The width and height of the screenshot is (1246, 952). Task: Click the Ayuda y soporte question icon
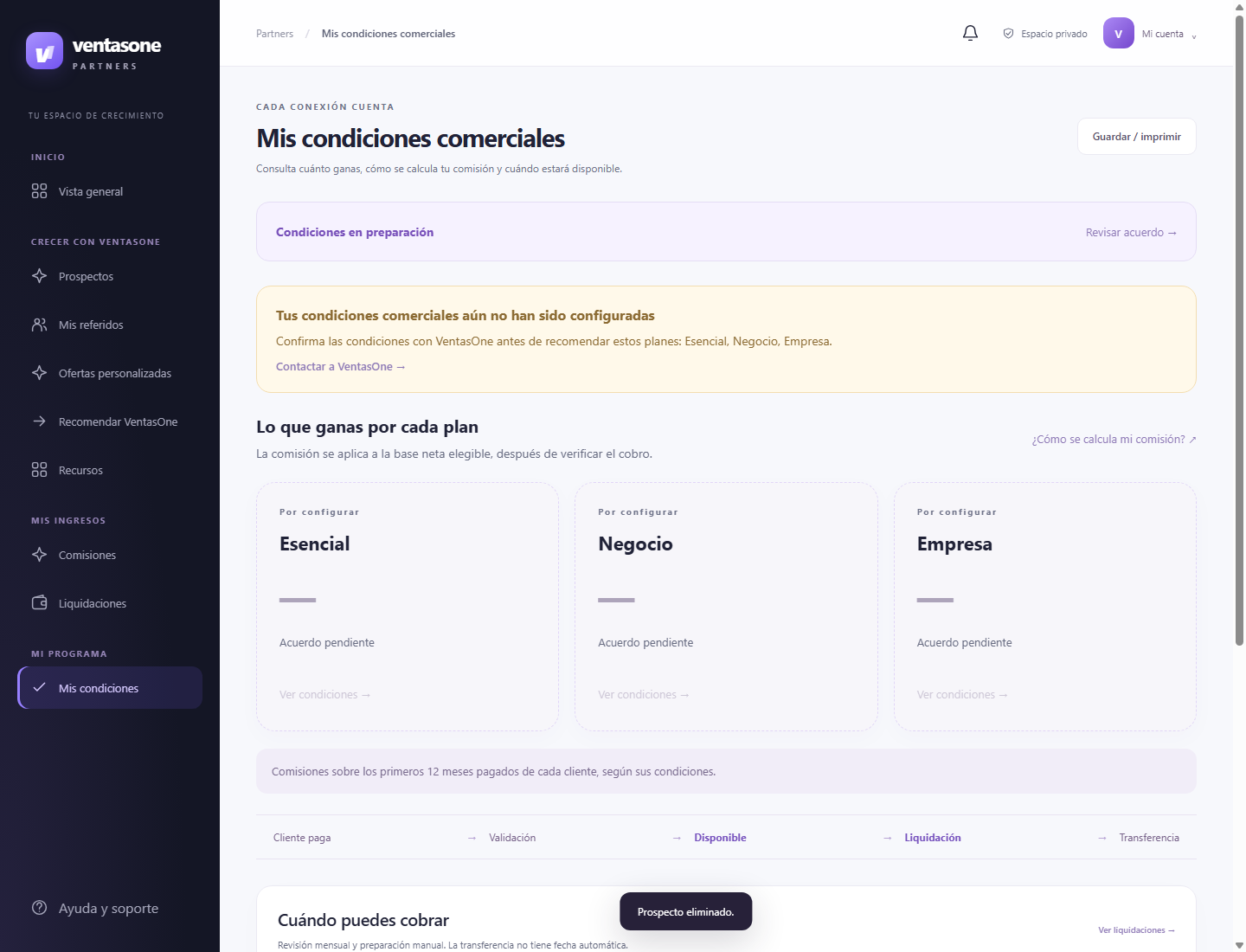pyautogui.click(x=39, y=908)
